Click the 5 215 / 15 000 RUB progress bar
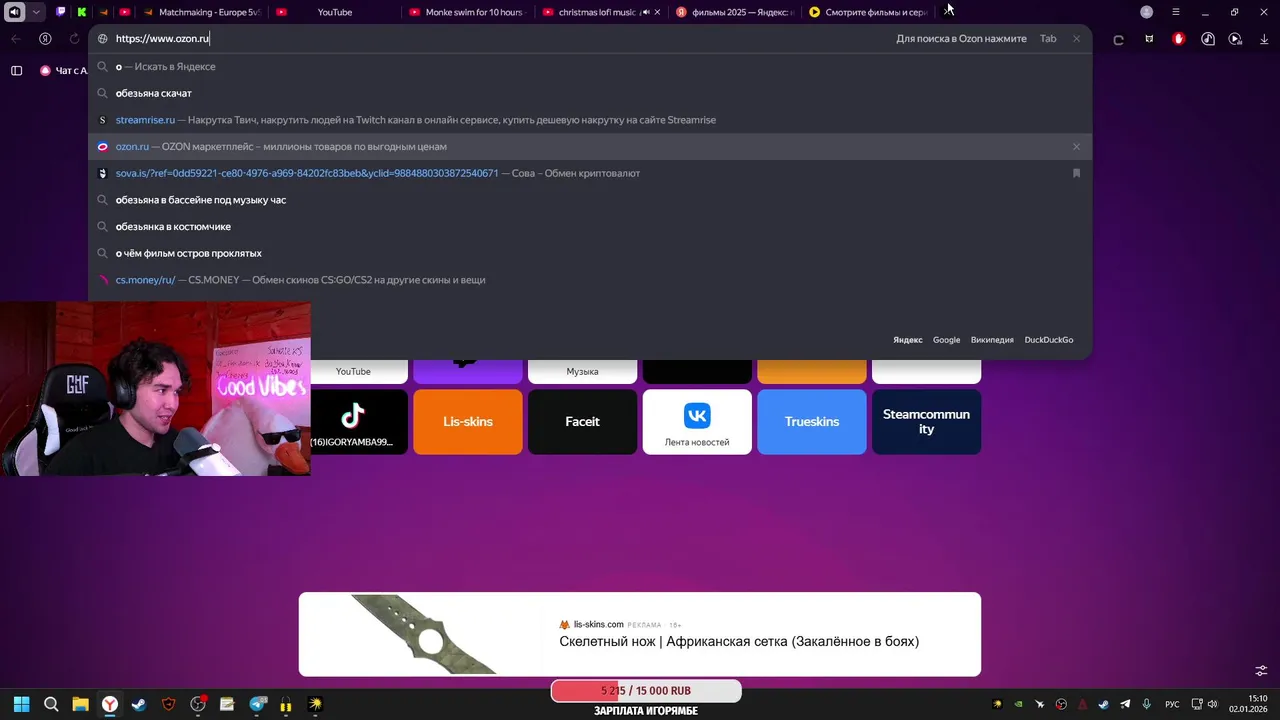 (646, 691)
